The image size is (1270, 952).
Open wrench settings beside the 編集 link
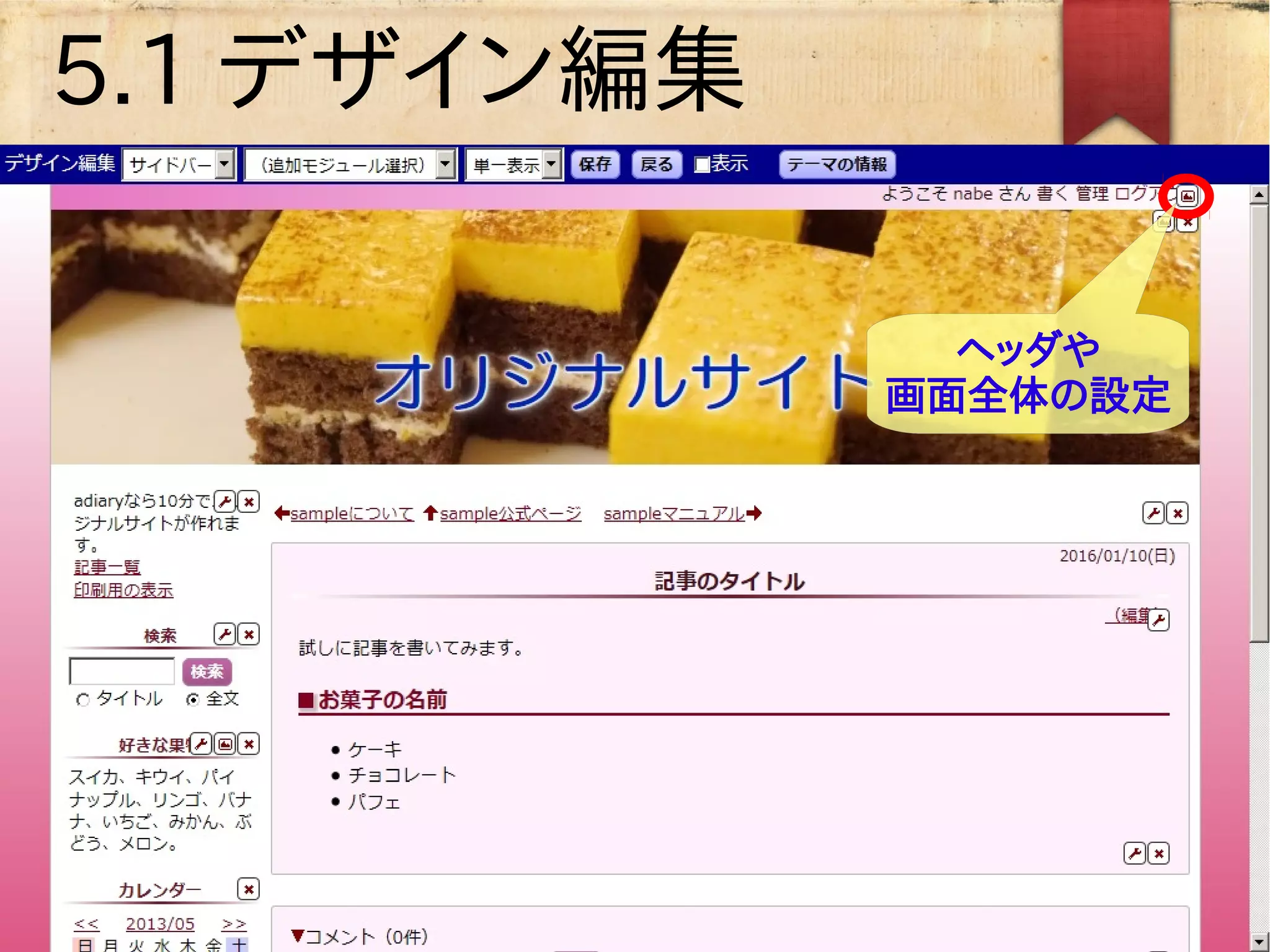tap(1158, 620)
